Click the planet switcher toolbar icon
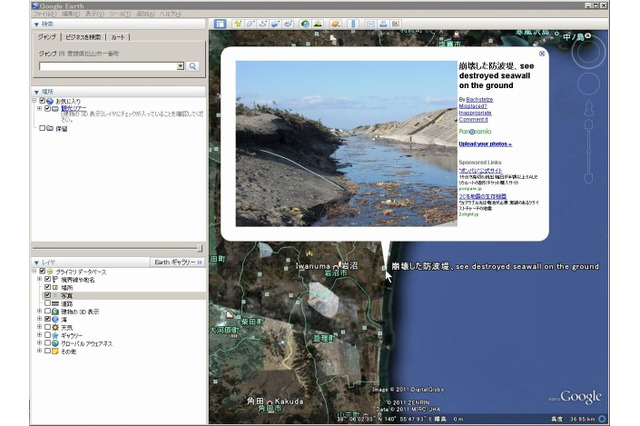Screen dimensions: 640x426 pyautogui.click(x=335, y=23)
